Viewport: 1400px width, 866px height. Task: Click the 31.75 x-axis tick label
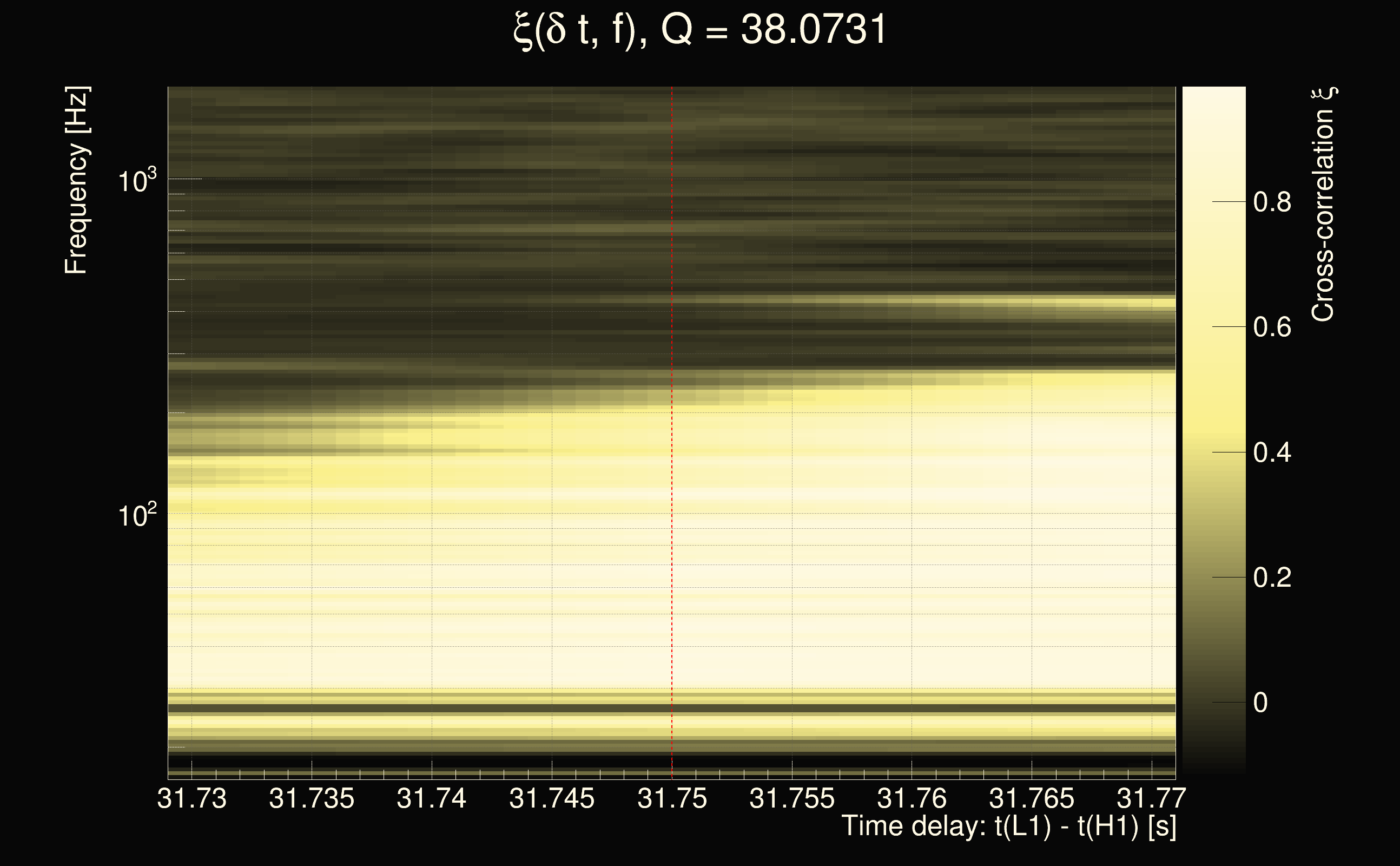[x=672, y=798]
